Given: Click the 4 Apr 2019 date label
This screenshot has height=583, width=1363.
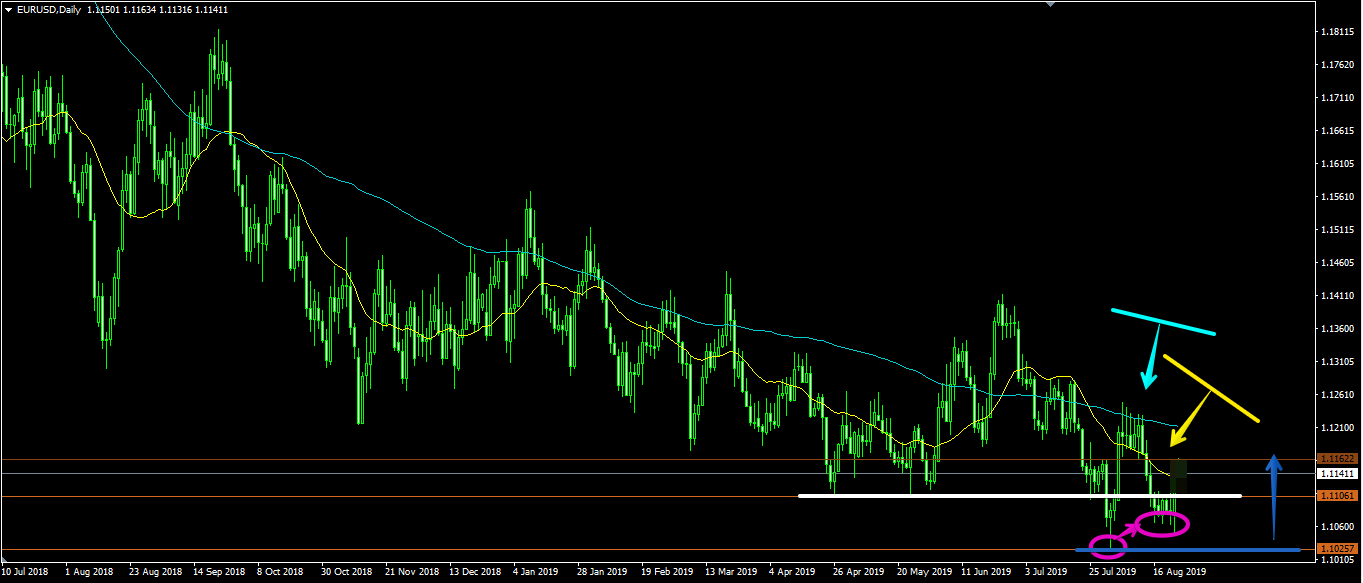Looking at the screenshot, I should pos(792,573).
